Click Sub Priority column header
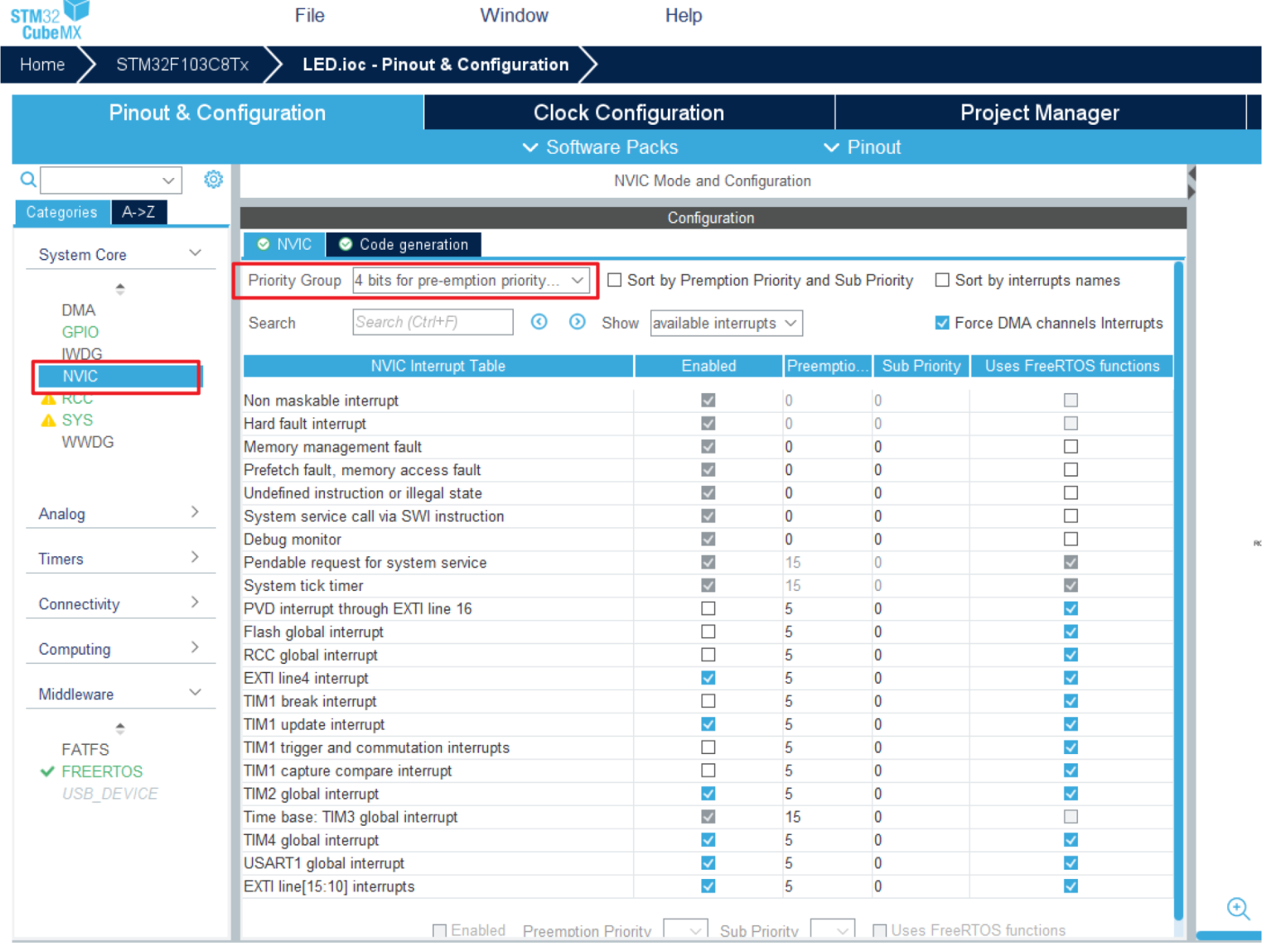Image resolution: width=1276 pixels, height=952 pixels. (x=921, y=366)
